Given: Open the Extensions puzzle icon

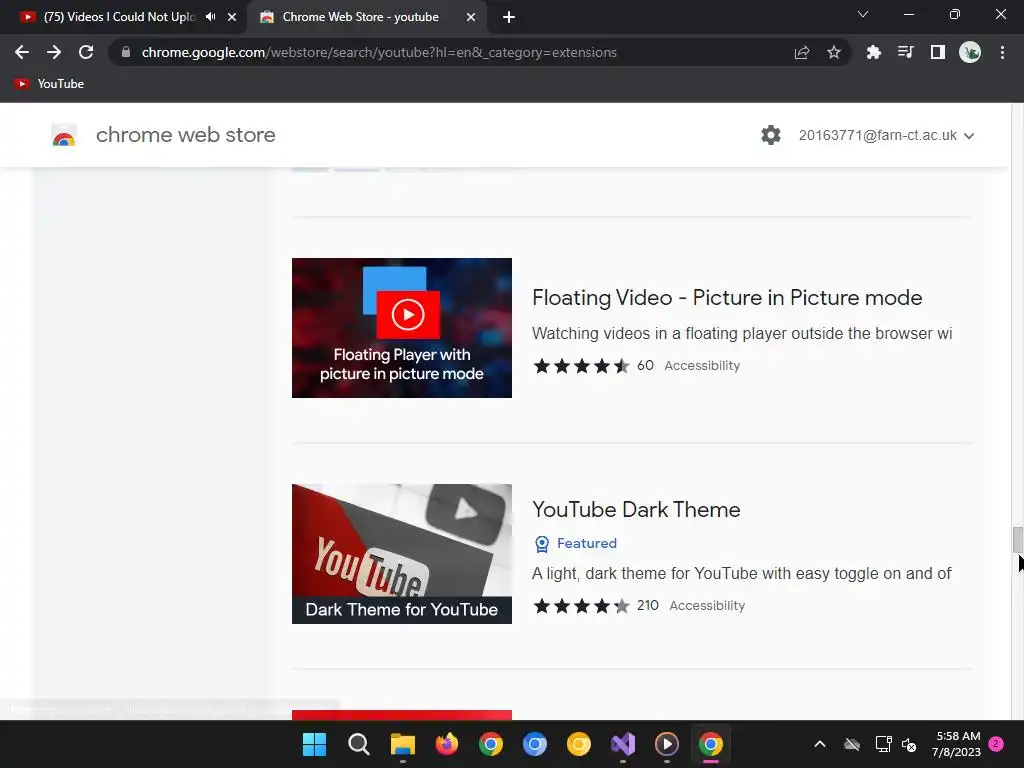Looking at the screenshot, I should (x=873, y=52).
